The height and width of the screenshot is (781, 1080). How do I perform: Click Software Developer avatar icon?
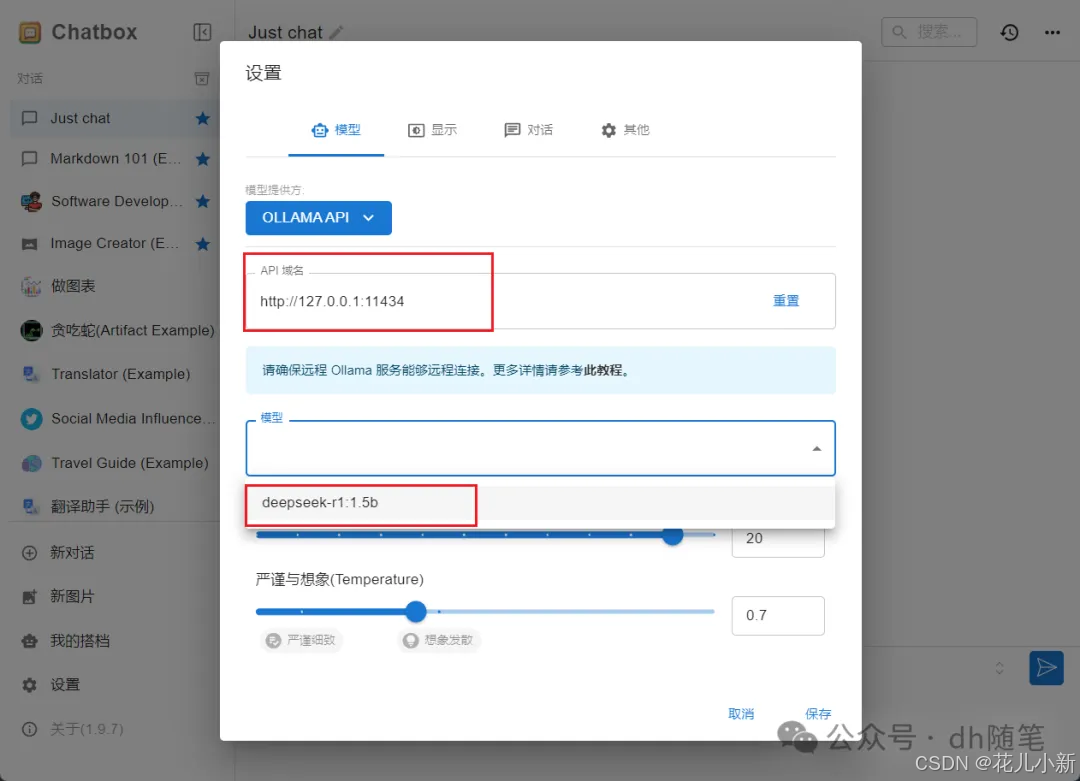[x=31, y=201]
